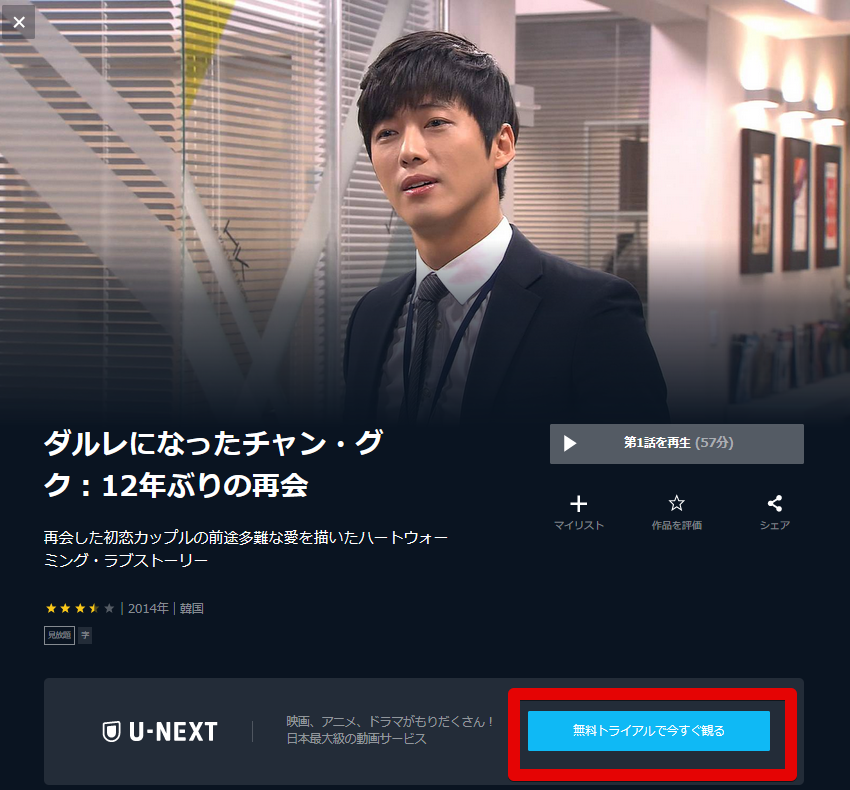Click the 2014年 release year
The height and width of the screenshot is (790, 850).
pyautogui.click(x=148, y=608)
